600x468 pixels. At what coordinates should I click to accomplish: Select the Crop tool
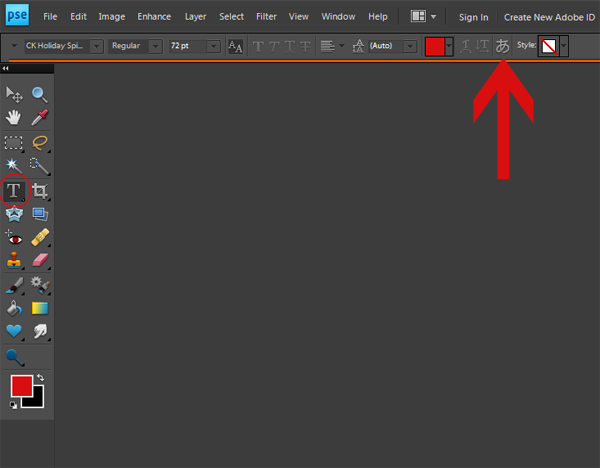[x=40, y=190]
